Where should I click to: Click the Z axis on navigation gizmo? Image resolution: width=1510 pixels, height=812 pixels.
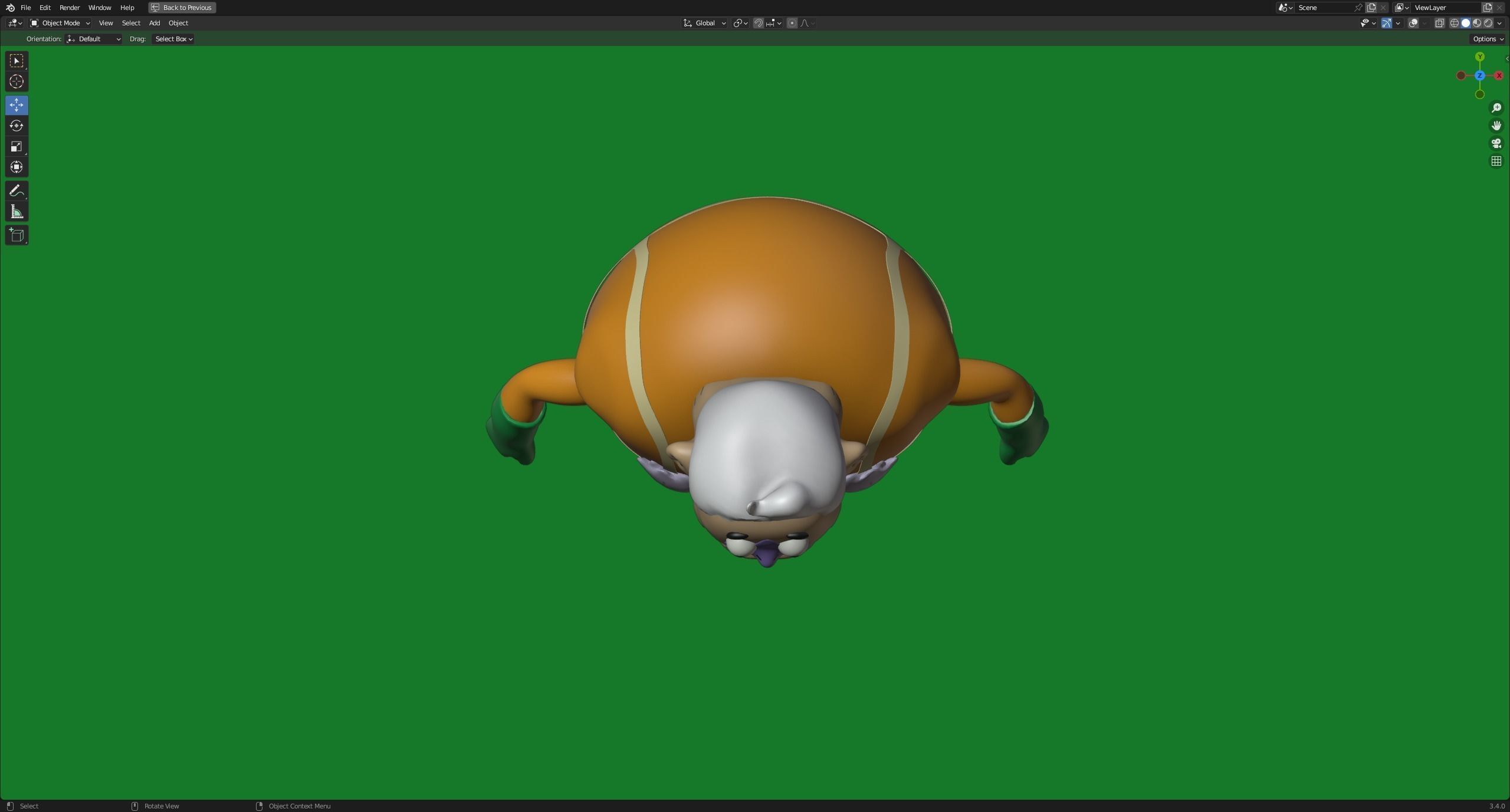pyautogui.click(x=1479, y=75)
